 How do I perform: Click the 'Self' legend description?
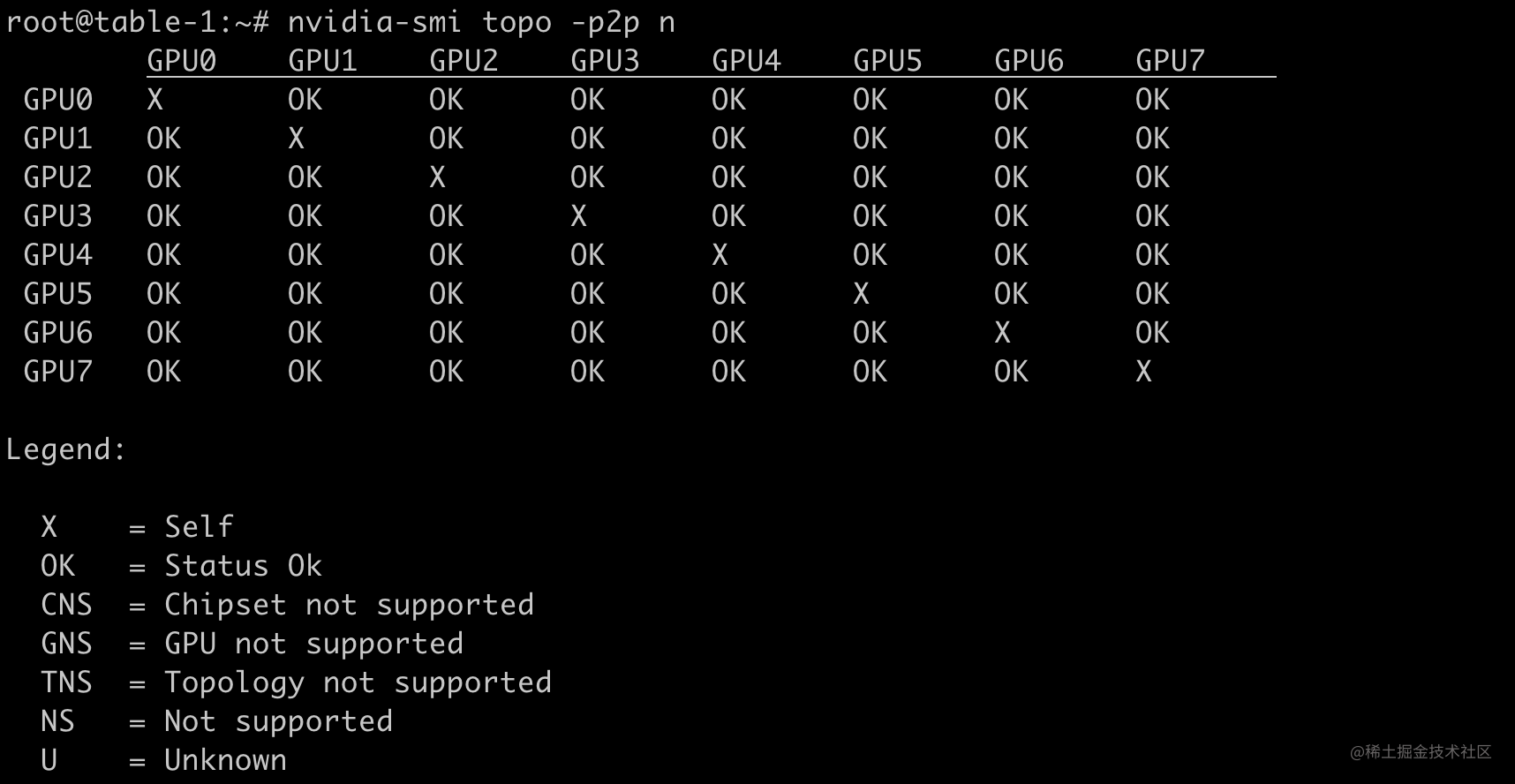click(x=199, y=527)
